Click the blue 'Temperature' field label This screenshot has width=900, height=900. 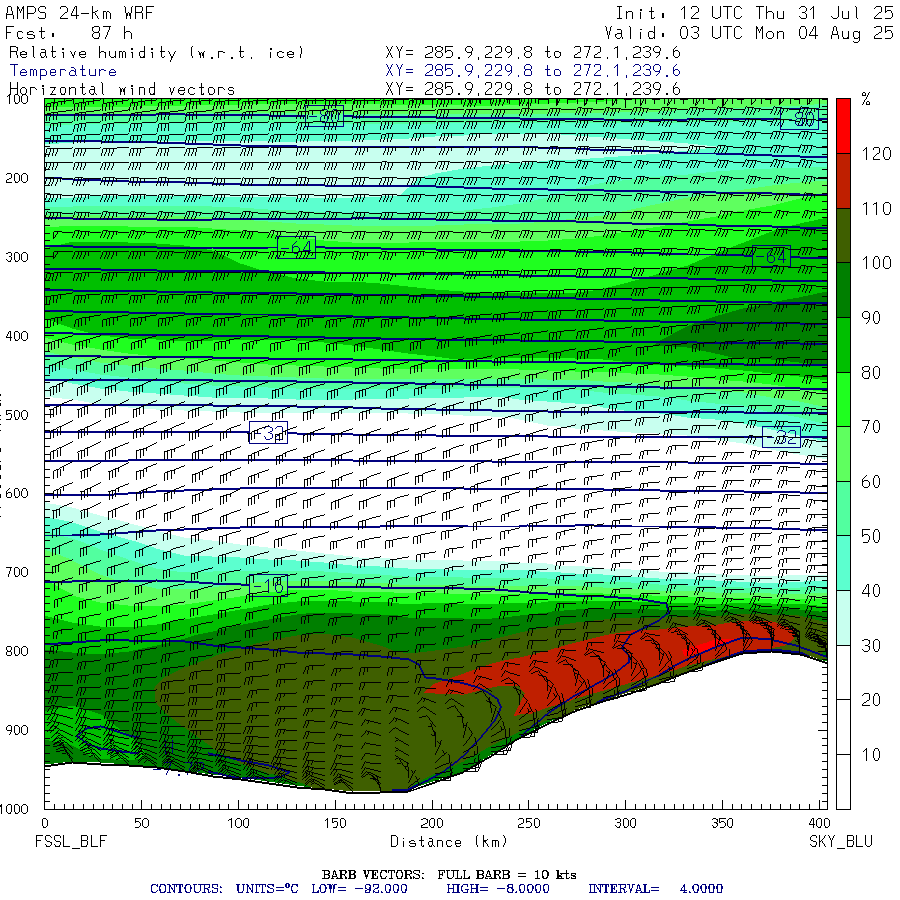(63, 71)
